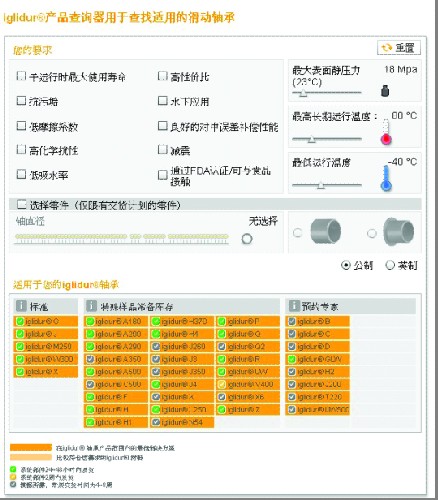438x500 pixels.
Task: Click the max surface pressure slider
Action: (327, 93)
